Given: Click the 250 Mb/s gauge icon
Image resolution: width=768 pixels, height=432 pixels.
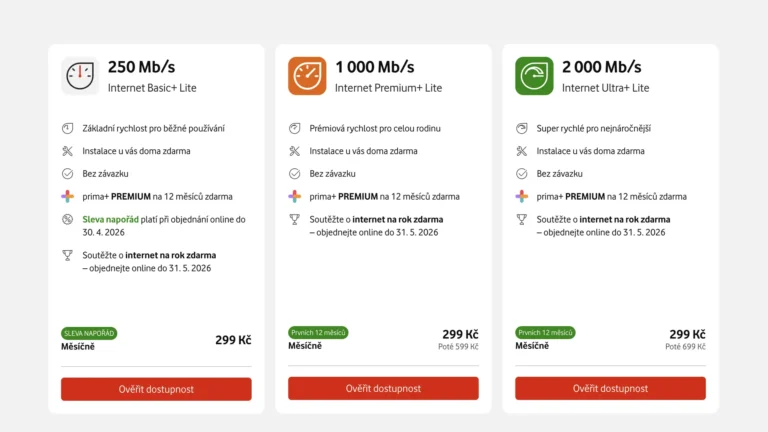Looking at the screenshot, I should click(80, 76).
